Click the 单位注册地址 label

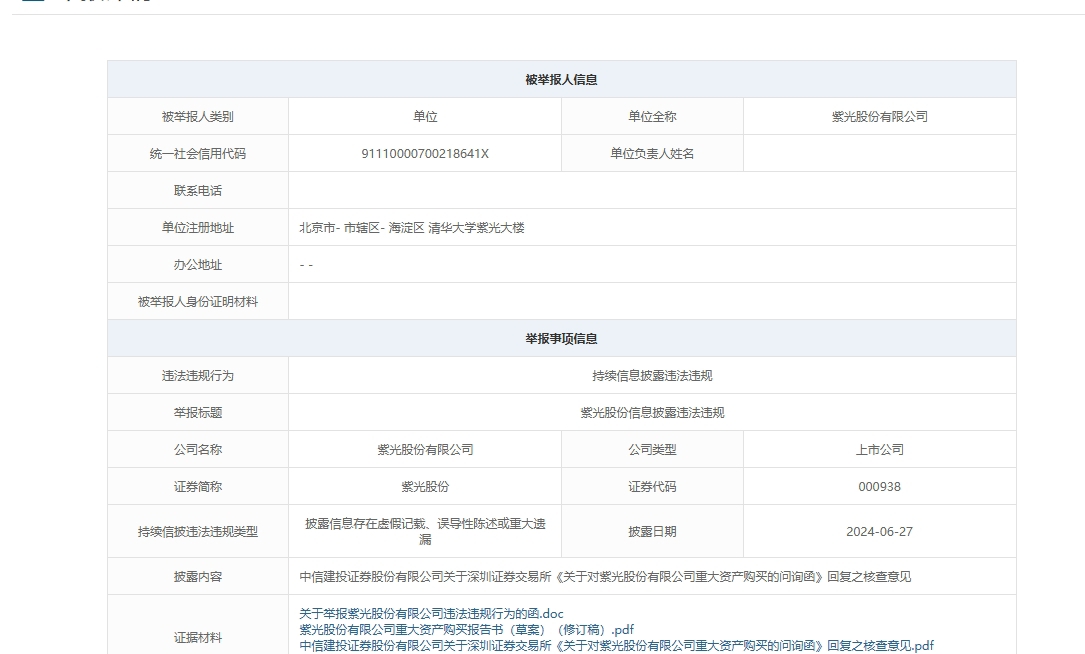click(x=198, y=228)
